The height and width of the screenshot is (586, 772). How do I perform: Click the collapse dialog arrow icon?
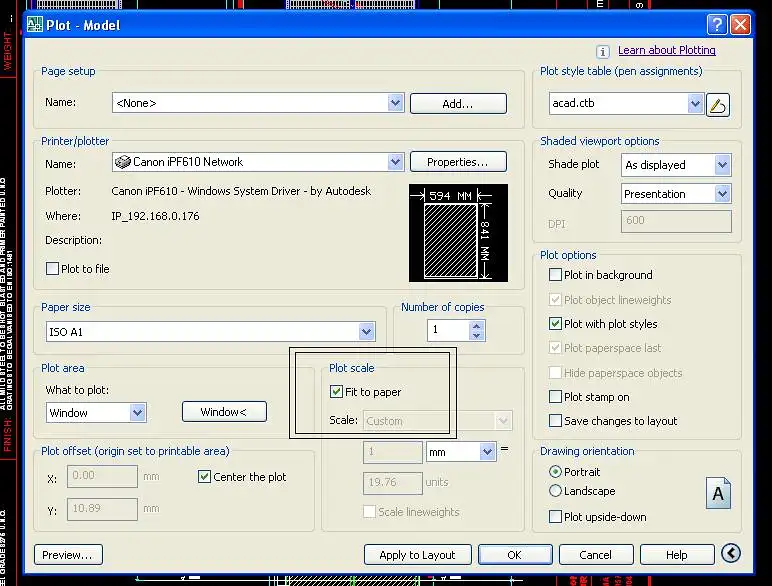(x=730, y=554)
